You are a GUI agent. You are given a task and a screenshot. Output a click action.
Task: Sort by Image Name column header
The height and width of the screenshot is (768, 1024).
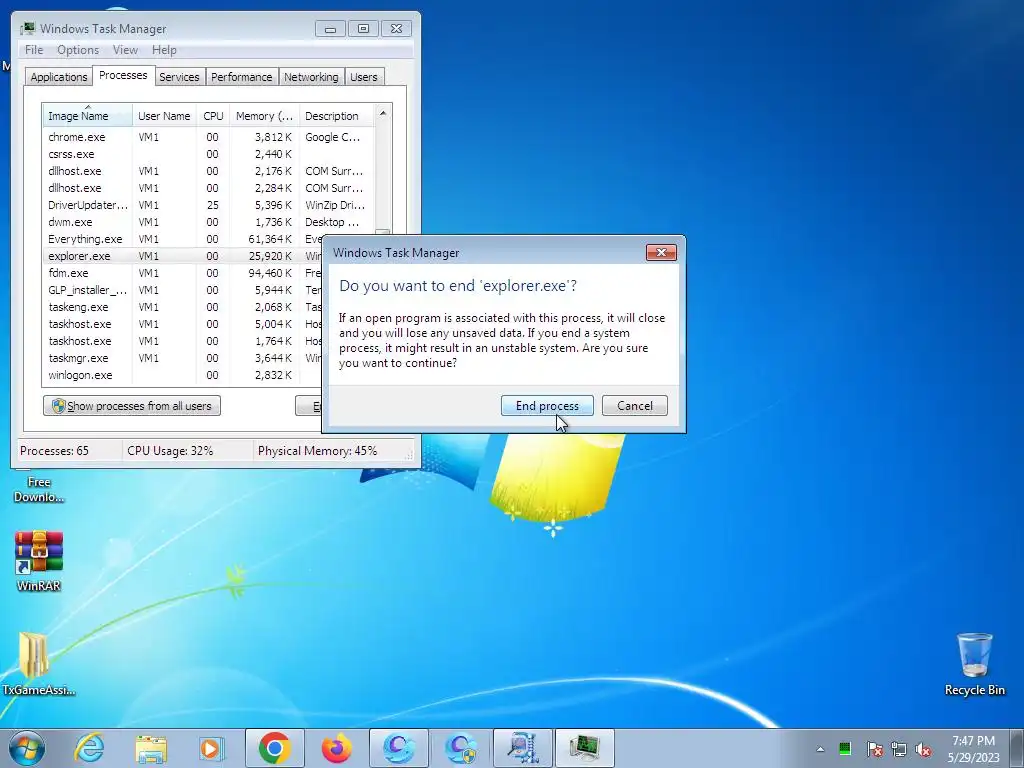(88, 116)
